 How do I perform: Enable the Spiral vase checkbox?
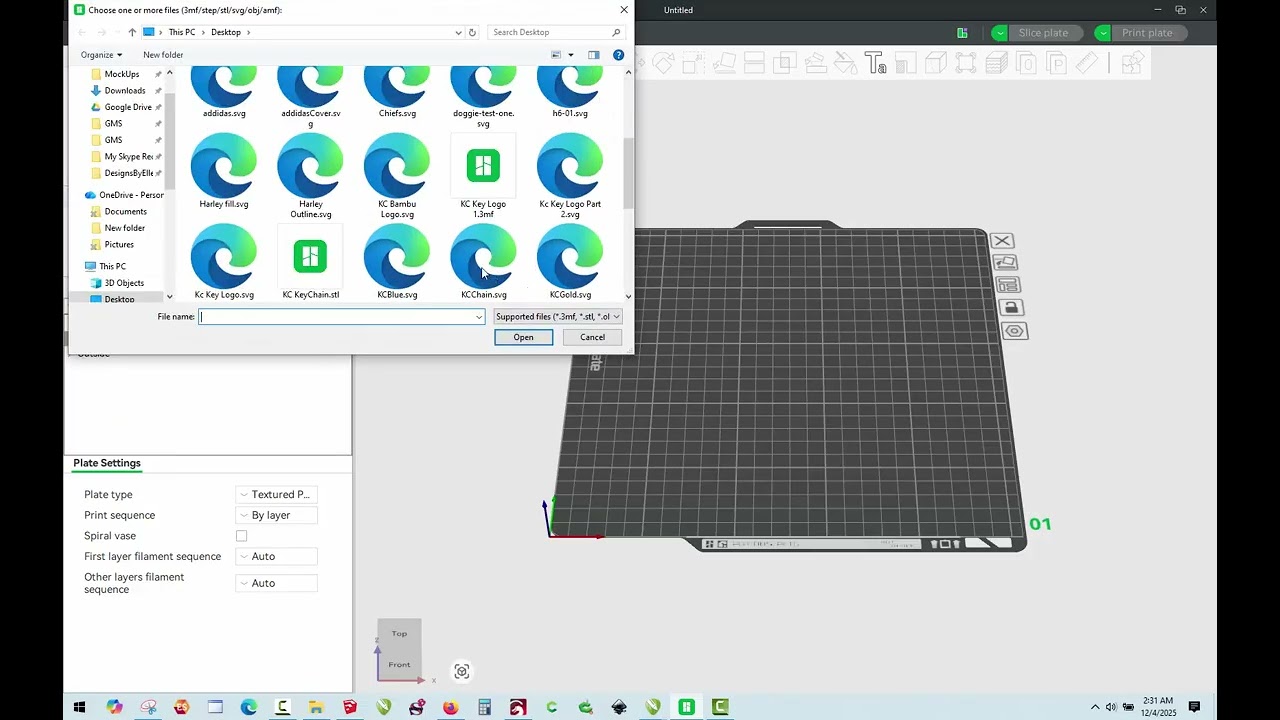click(x=241, y=536)
